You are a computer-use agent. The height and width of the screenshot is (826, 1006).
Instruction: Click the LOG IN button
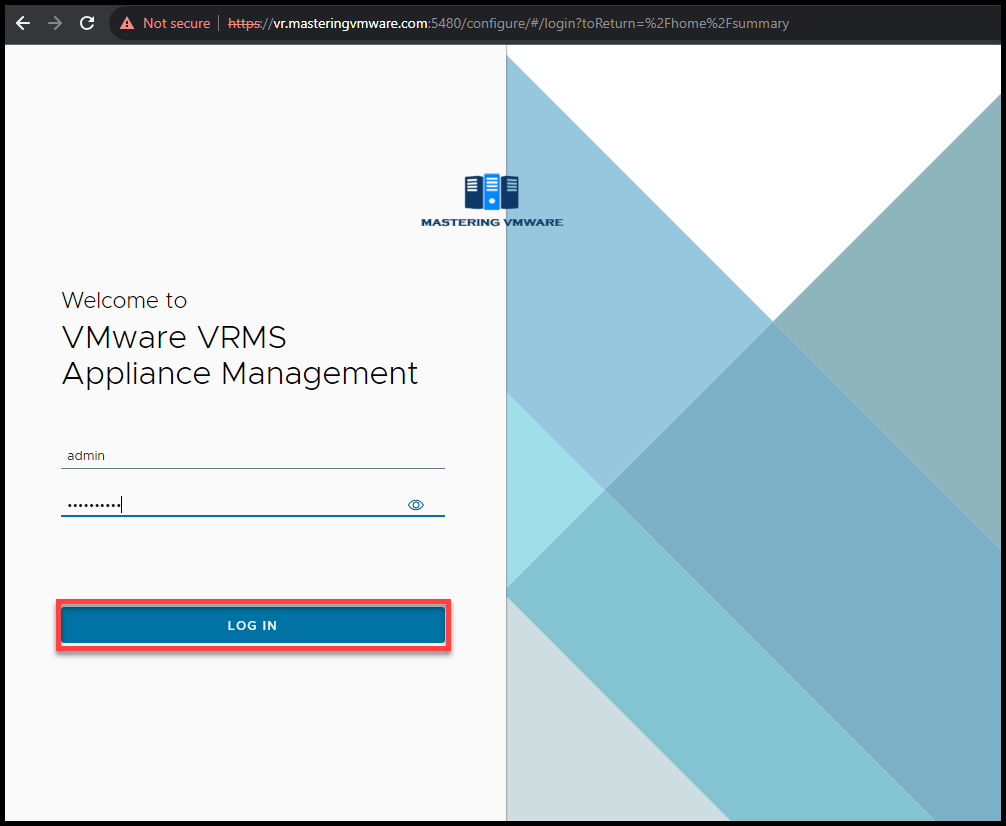click(x=253, y=625)
